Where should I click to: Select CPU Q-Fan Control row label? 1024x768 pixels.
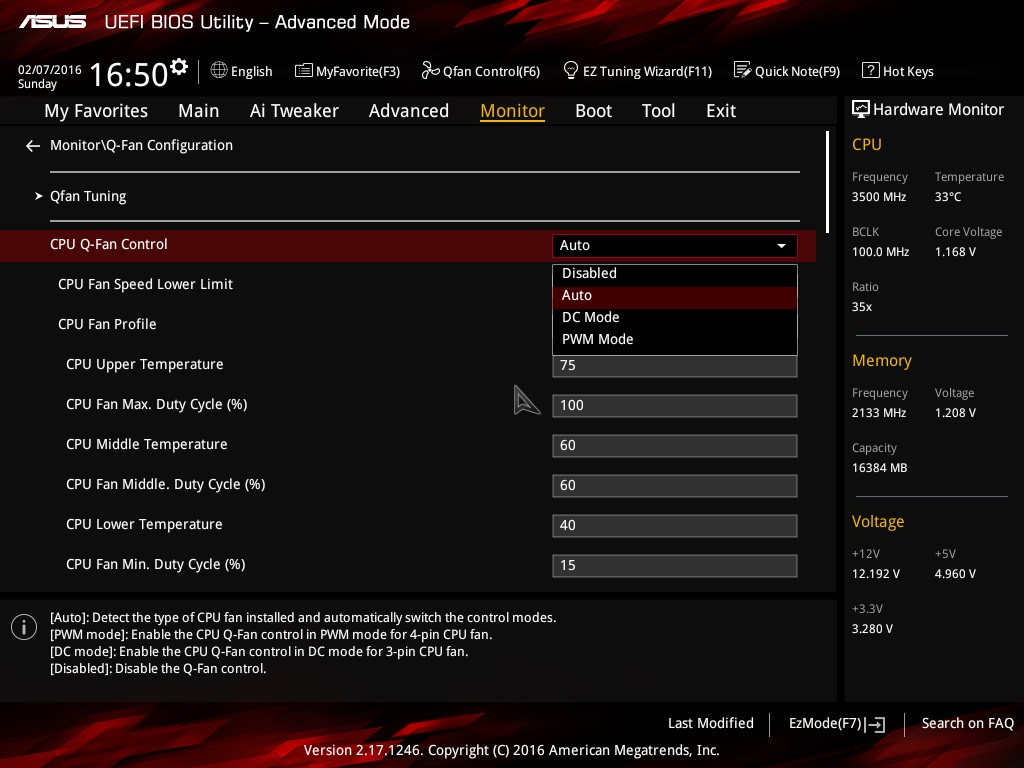[x=108, y=244]
